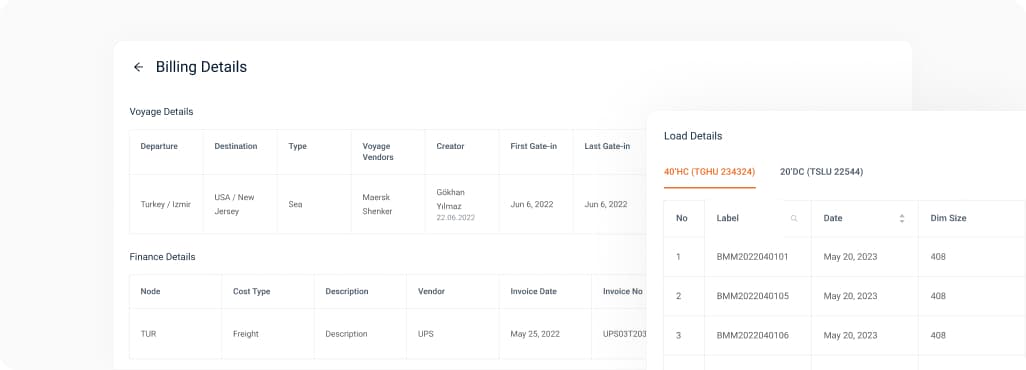The height and width of the screenshot is (370, 1026).
Task: Click the 408 dim size in row 3
Action: pos(938,335)
